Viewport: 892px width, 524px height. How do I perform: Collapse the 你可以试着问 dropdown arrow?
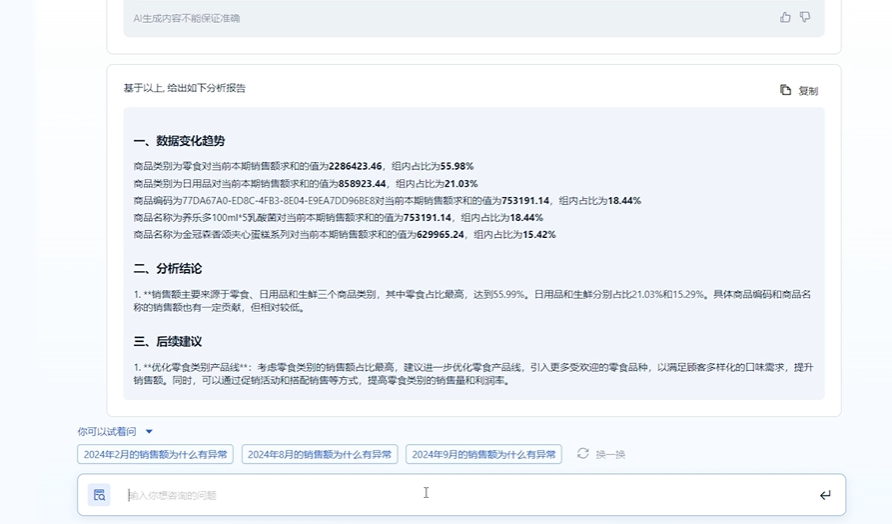coord(149,432)
